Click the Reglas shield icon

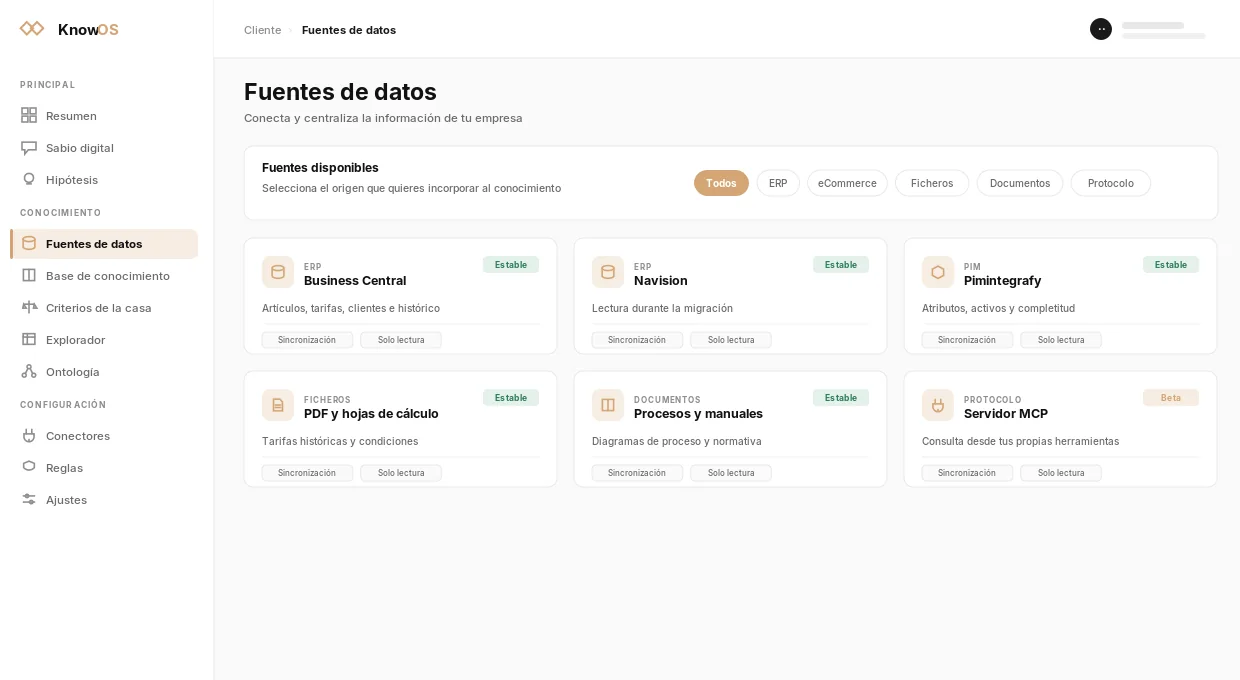point(29,467)
